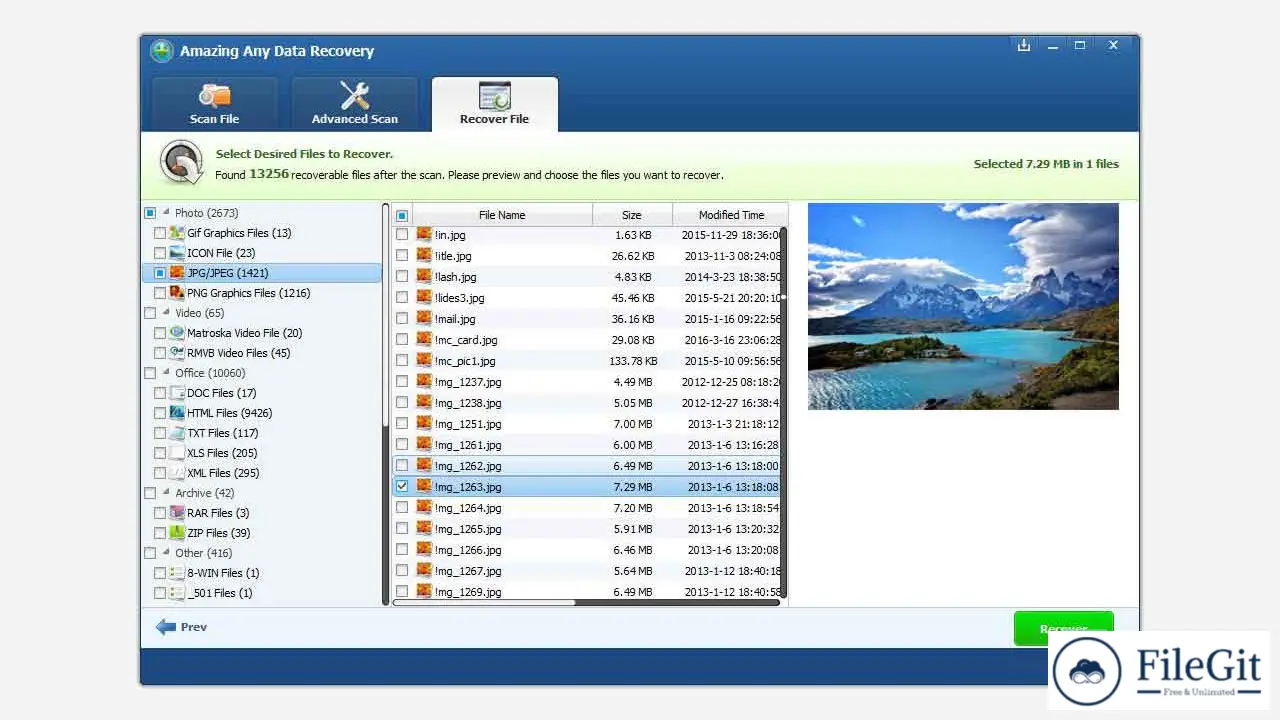
Task: Click the HTML Files icon
Action: coord(177,413)
